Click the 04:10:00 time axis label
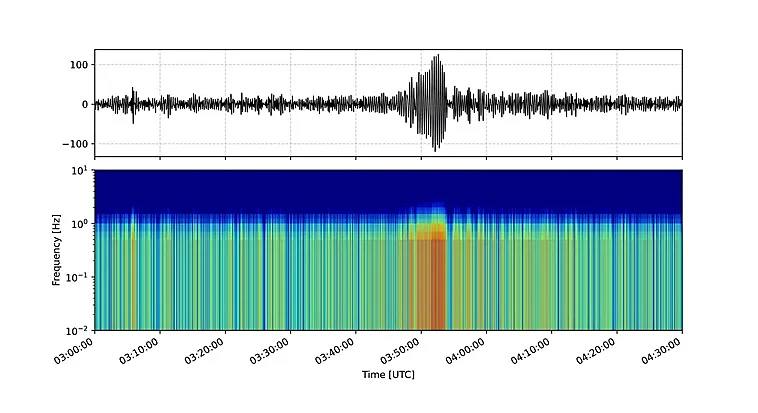 point(531,351)
